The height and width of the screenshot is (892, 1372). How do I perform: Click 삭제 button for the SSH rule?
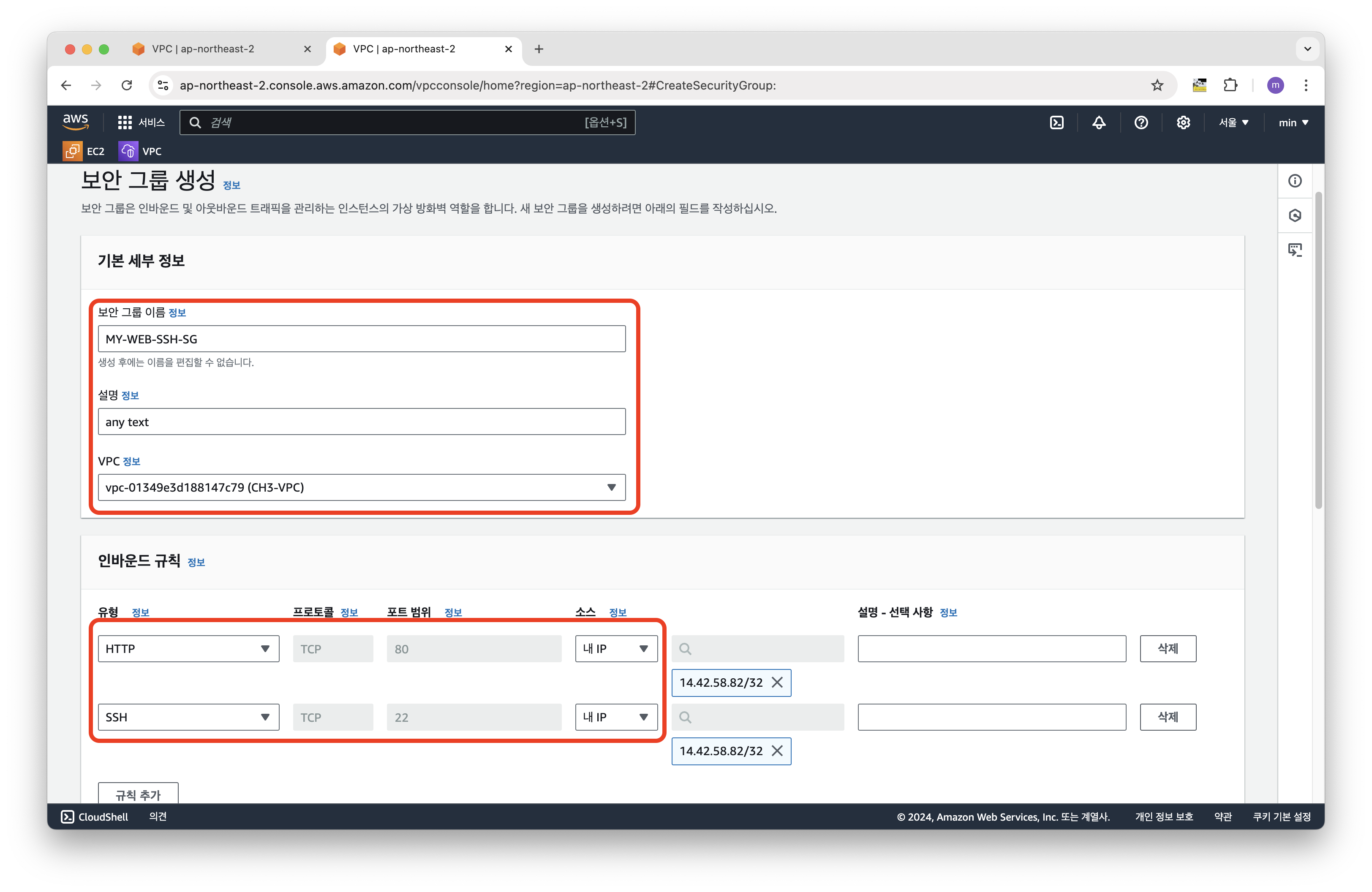(x=1168, y=717)
